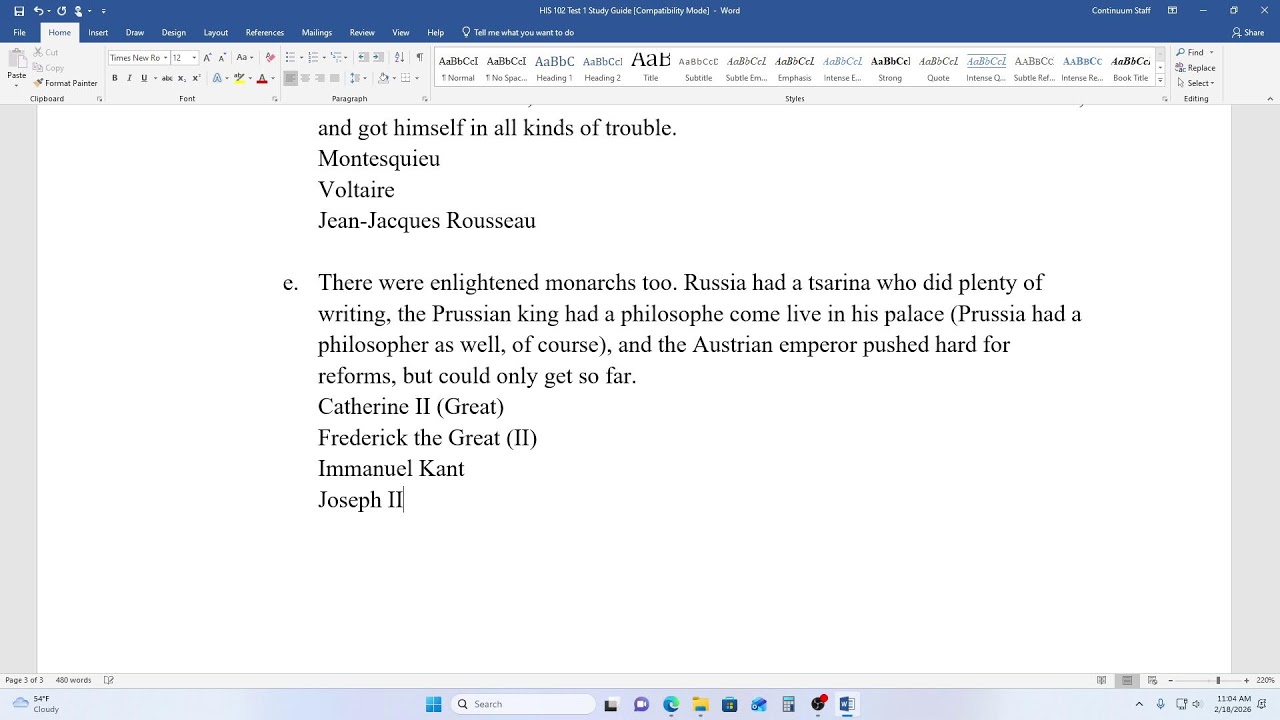
Task: Center-align the paragraph
Action: 305,78
